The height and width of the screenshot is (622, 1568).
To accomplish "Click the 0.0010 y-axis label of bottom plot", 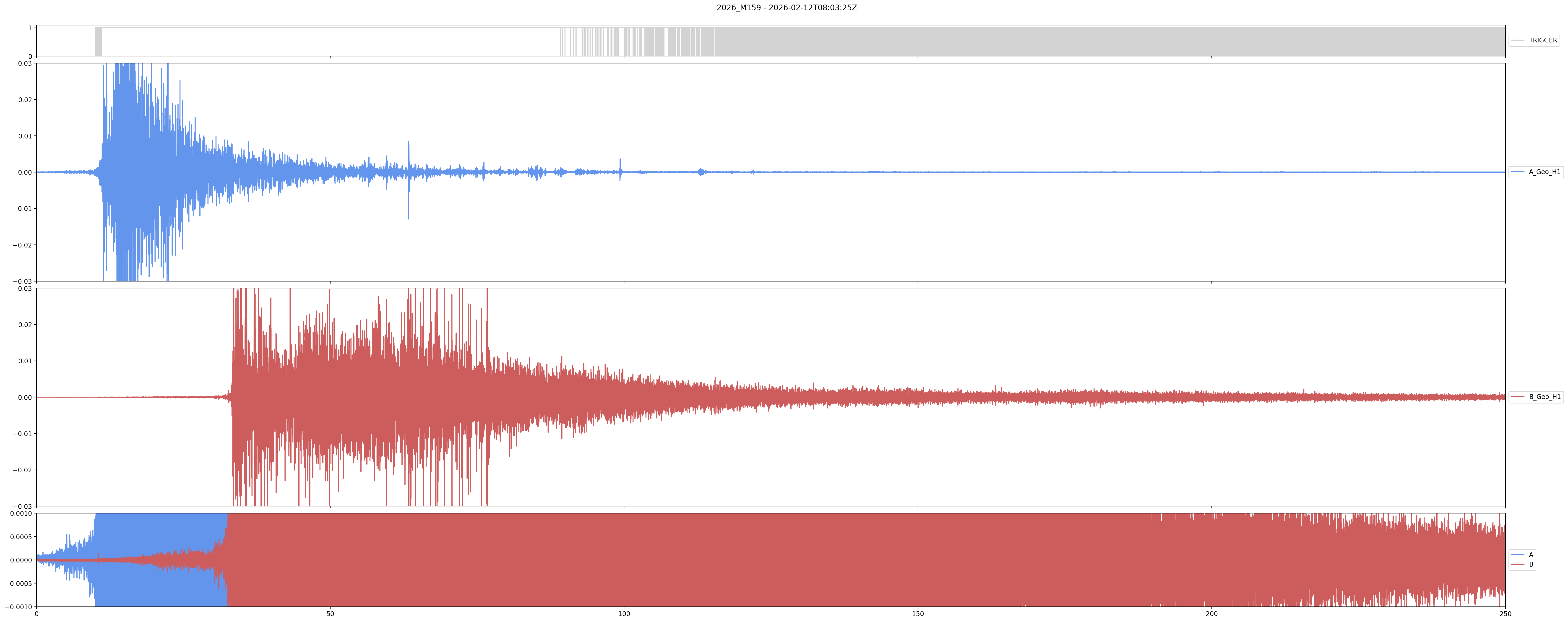I will pyautogui.click(x=21, y=514).
